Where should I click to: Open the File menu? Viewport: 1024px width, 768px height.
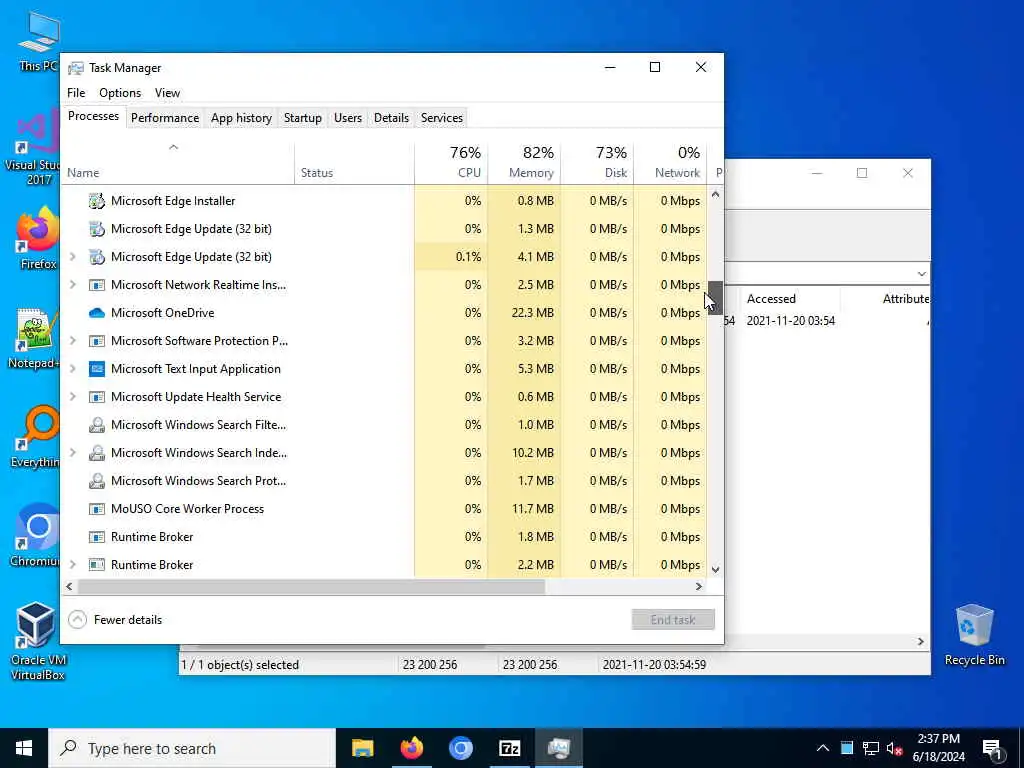(76, 93)
